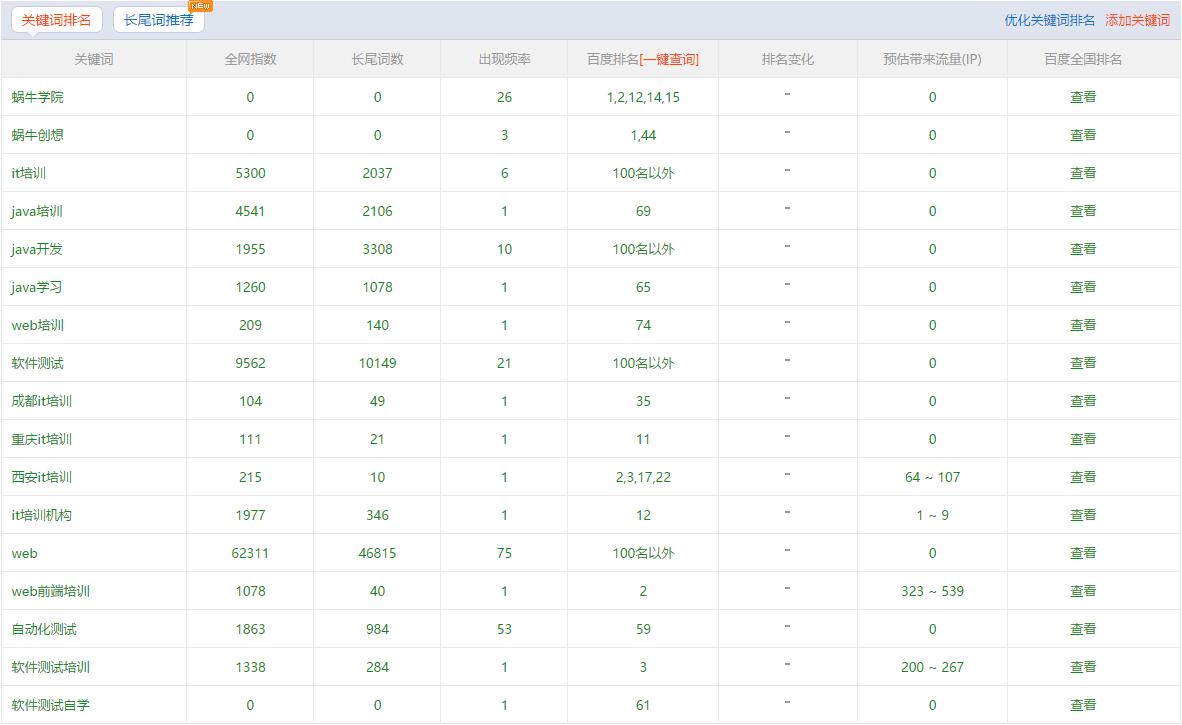Click the web前端培训 keyword
The image size is (1182, 725).
point(51,591)
